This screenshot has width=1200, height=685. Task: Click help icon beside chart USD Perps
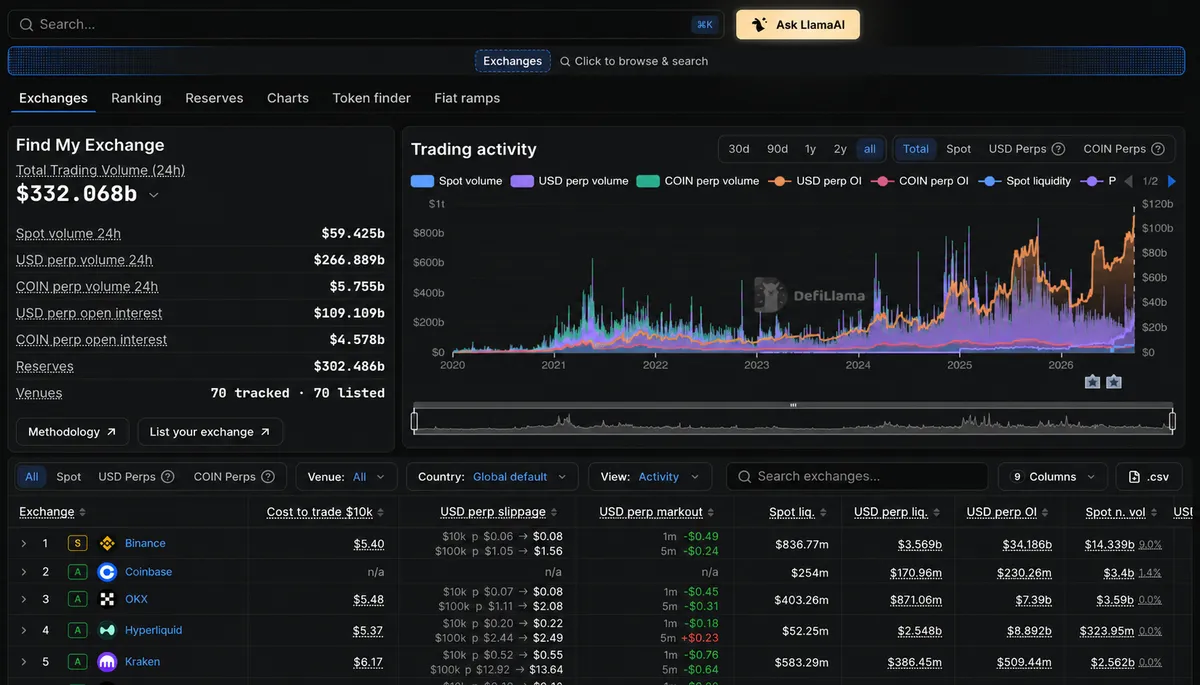point(1058,149)
